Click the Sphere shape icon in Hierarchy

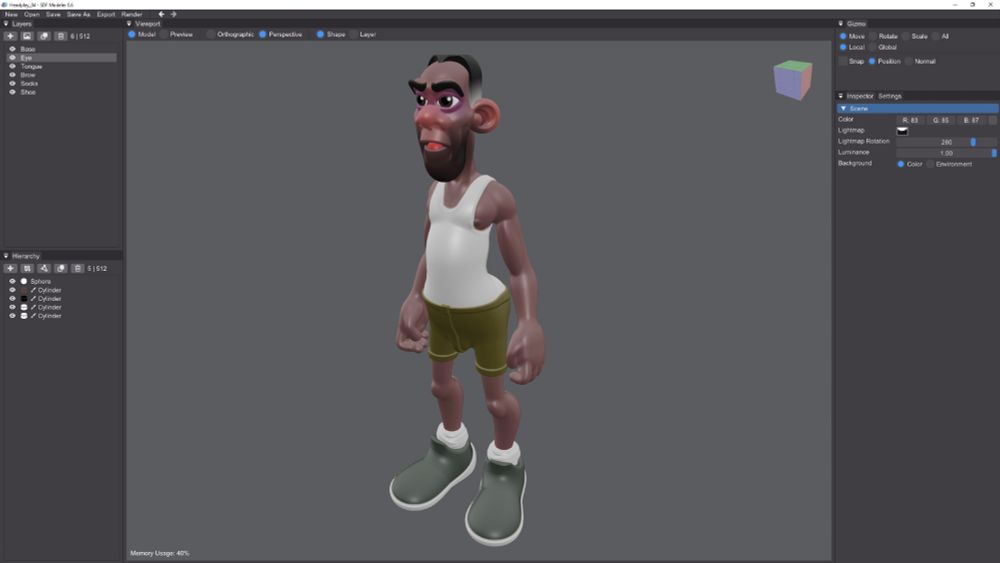point(24,281)
